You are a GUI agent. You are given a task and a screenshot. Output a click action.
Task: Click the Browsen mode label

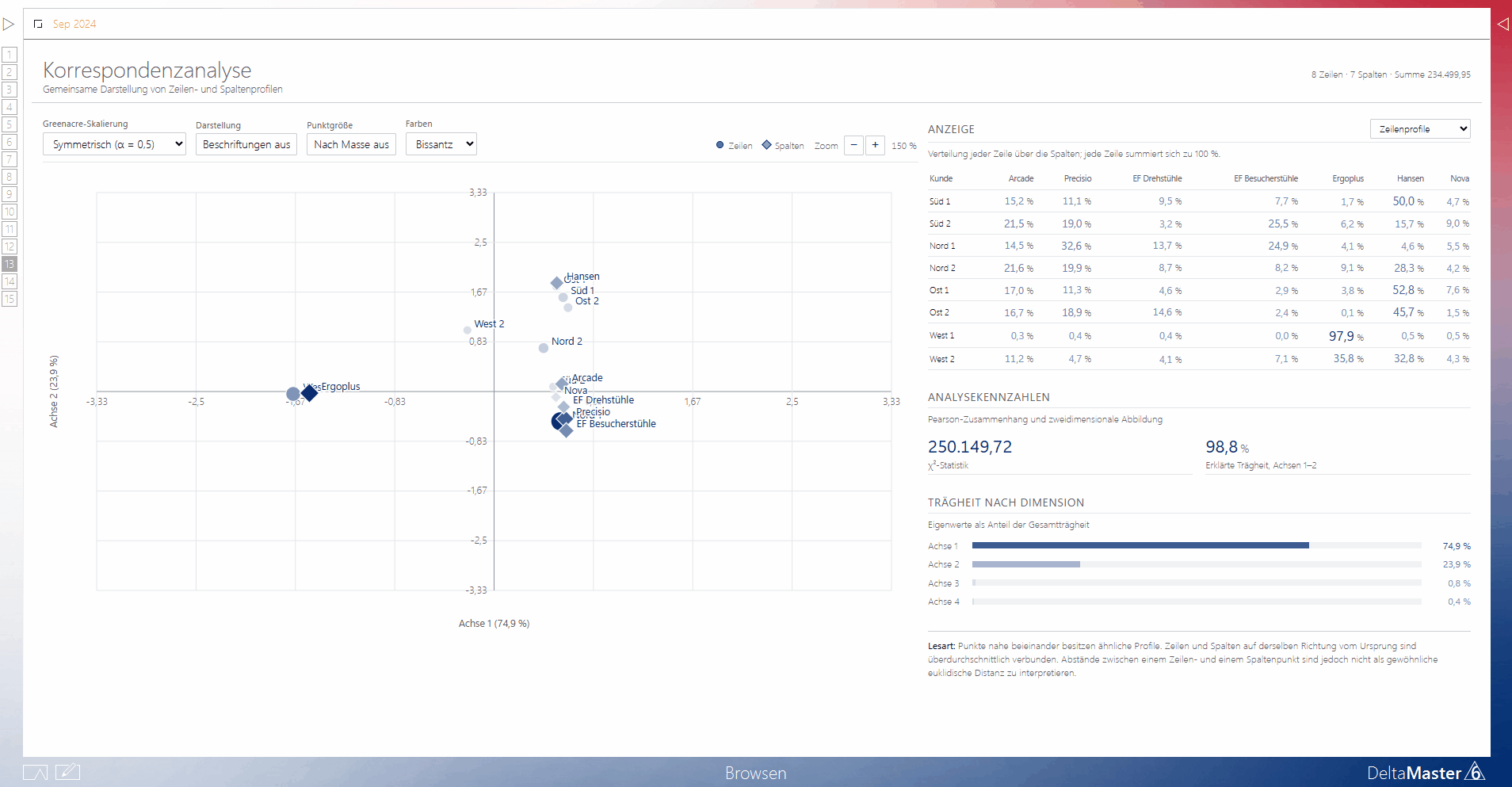coord(756,773)
